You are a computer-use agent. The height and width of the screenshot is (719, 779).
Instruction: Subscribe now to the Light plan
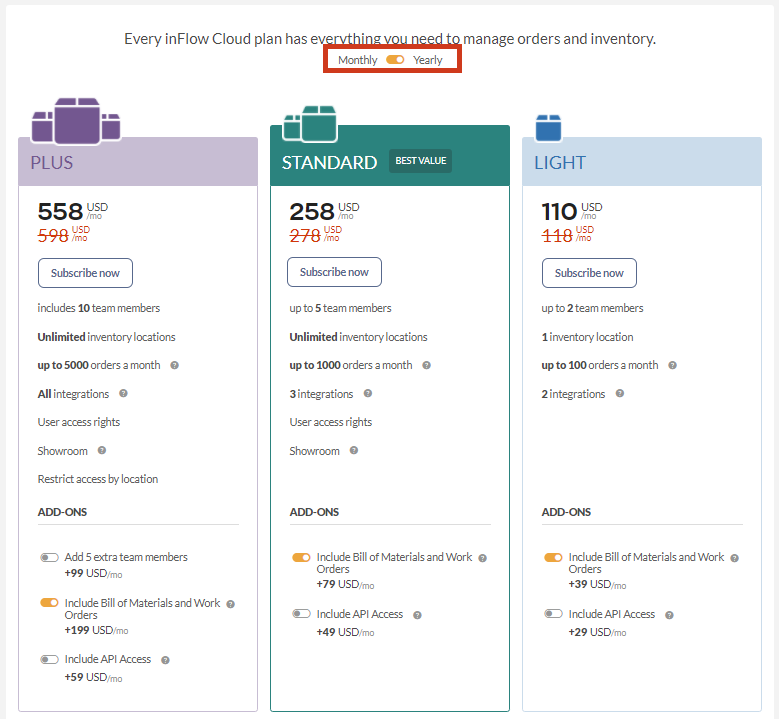[x=589, y=273]
